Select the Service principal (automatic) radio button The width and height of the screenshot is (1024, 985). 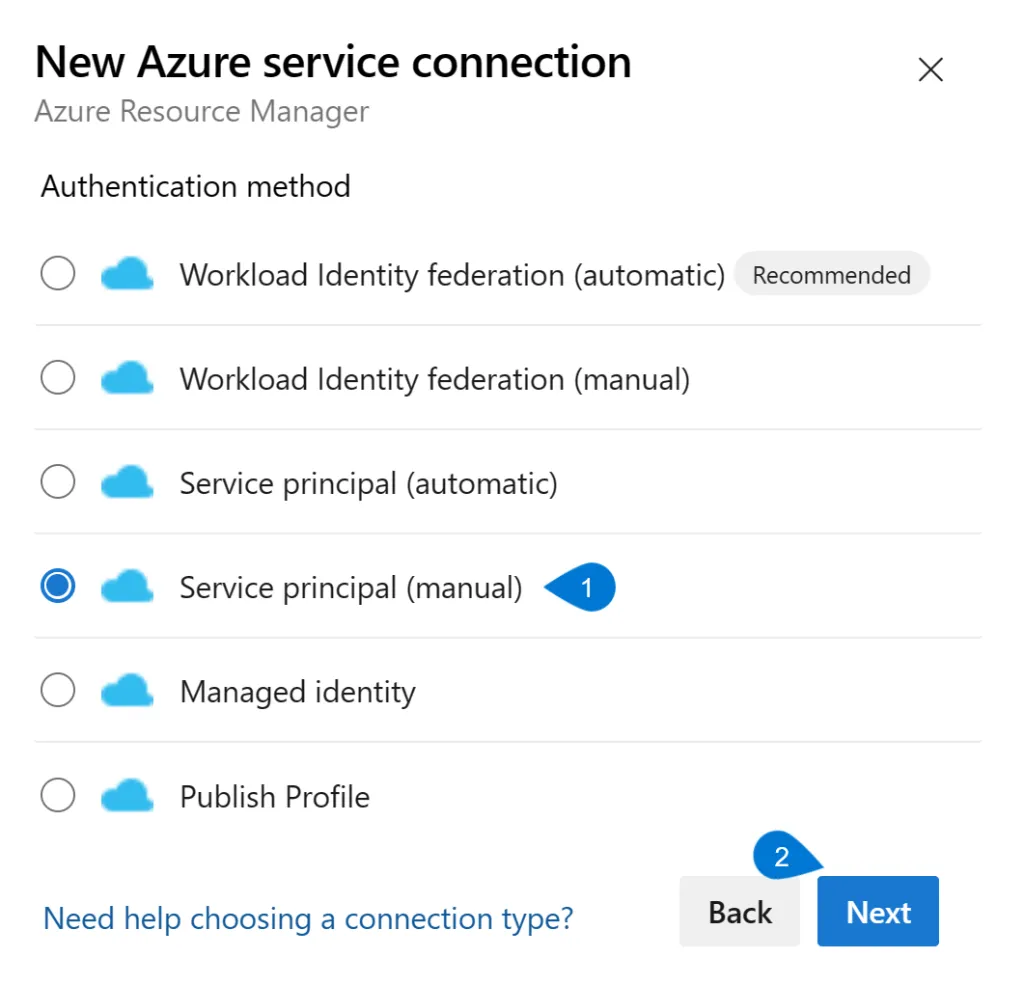(x=57, y=482)
